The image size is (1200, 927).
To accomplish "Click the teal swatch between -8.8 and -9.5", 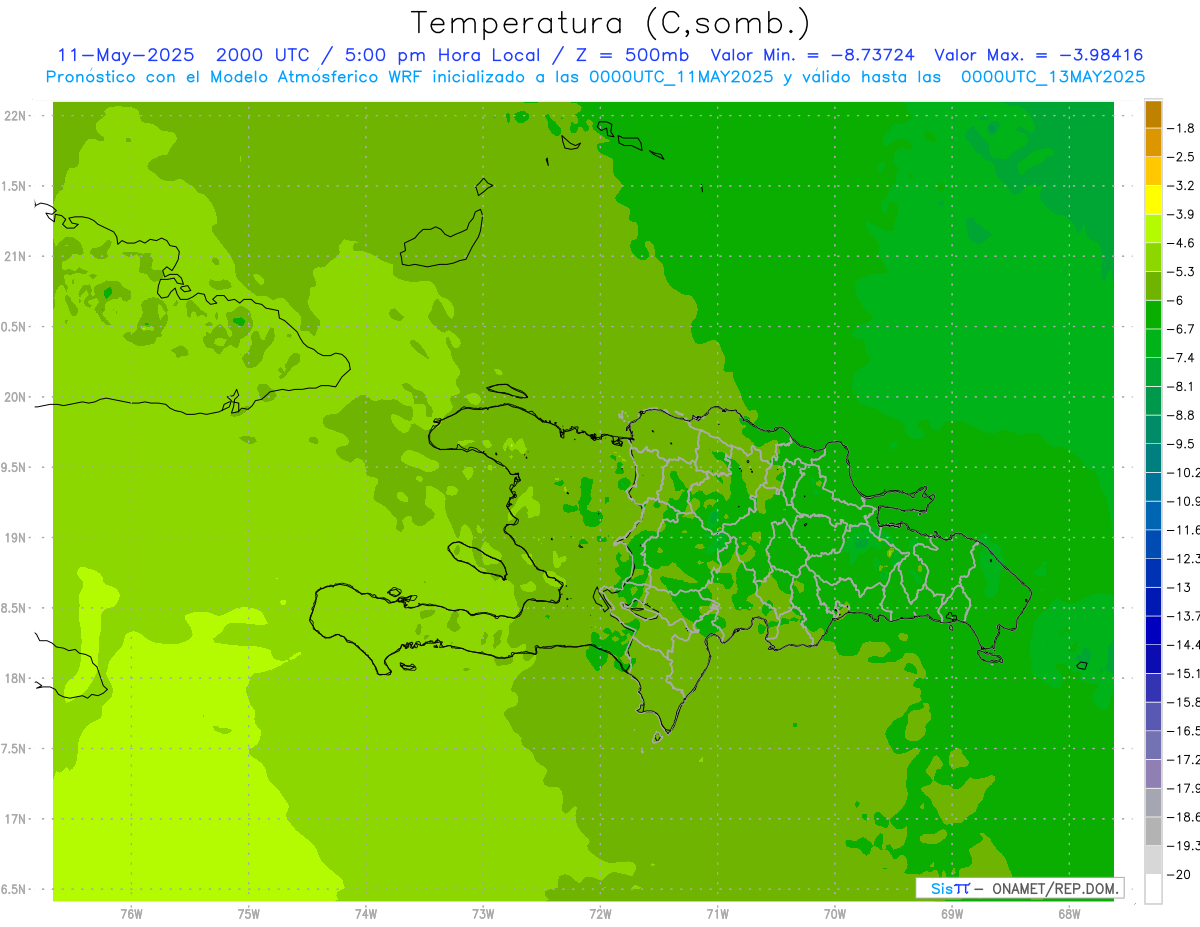I will coord(1153,430).
